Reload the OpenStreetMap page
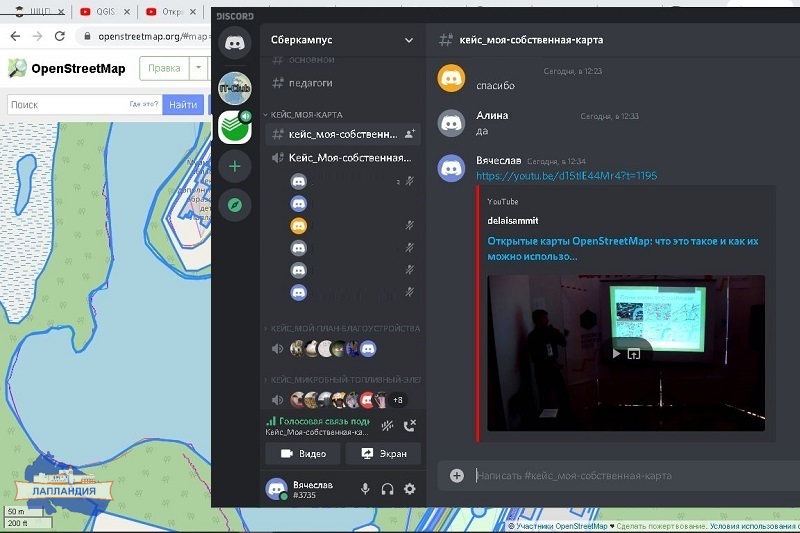This screenshot has width=800, height=533. (60, 36)
